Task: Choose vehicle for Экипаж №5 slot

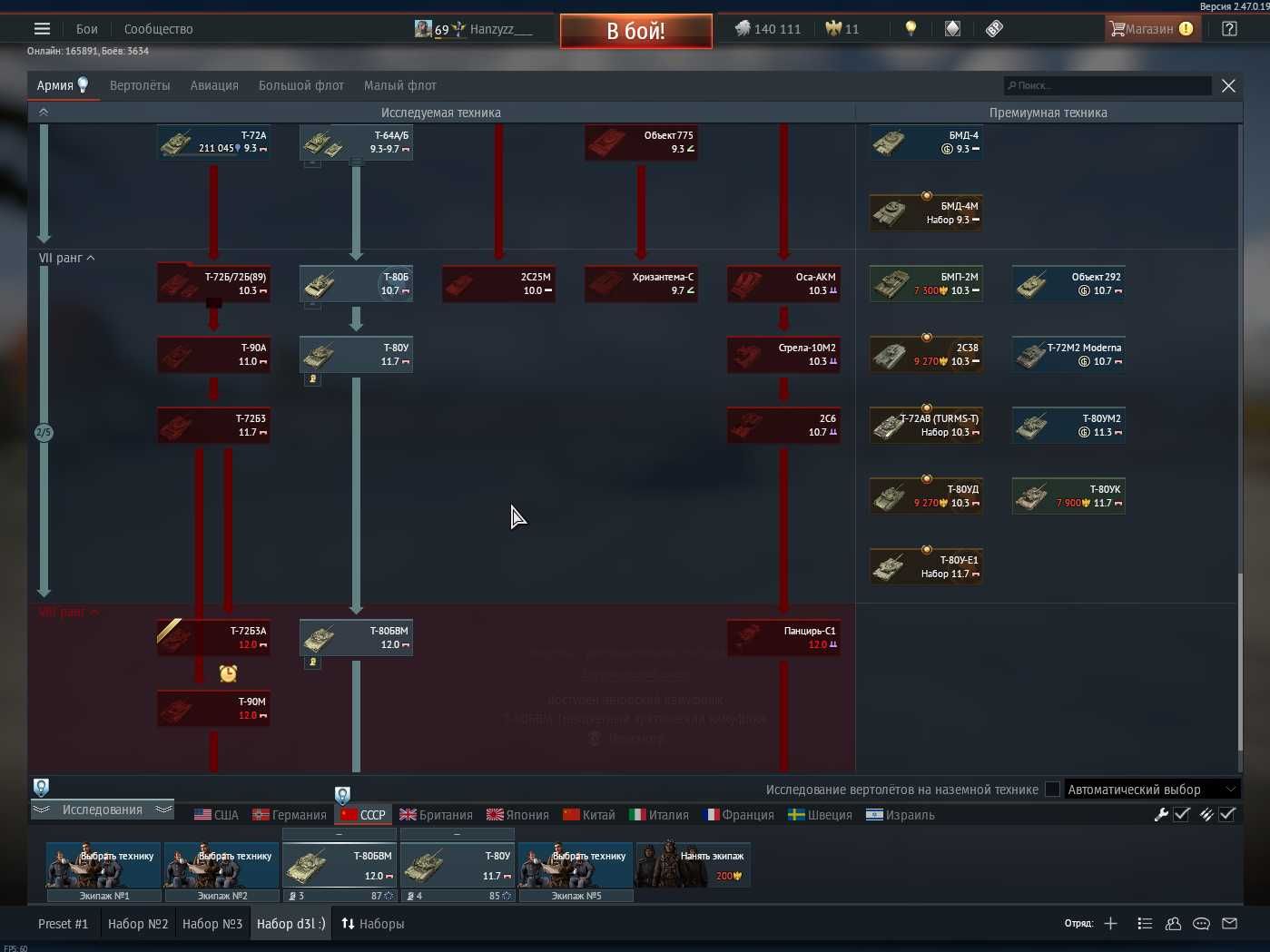Action: pyautogui.click(x=576, y=865)
